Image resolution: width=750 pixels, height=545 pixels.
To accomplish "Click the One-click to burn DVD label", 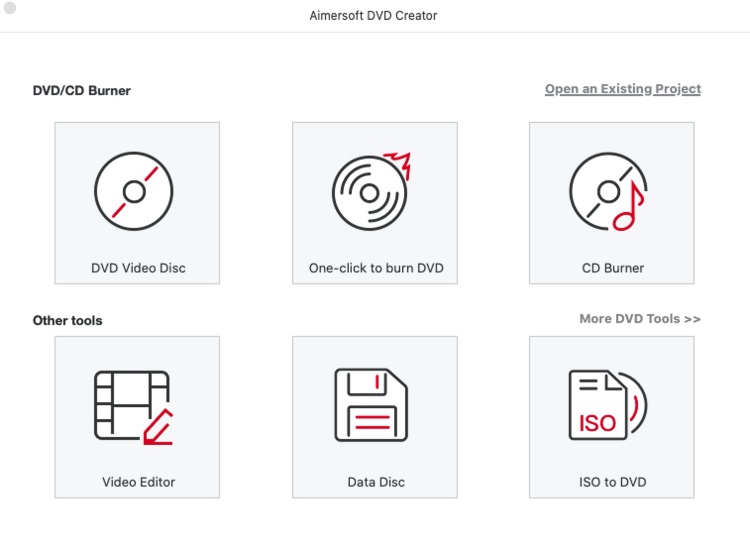I will coord(376,268).
